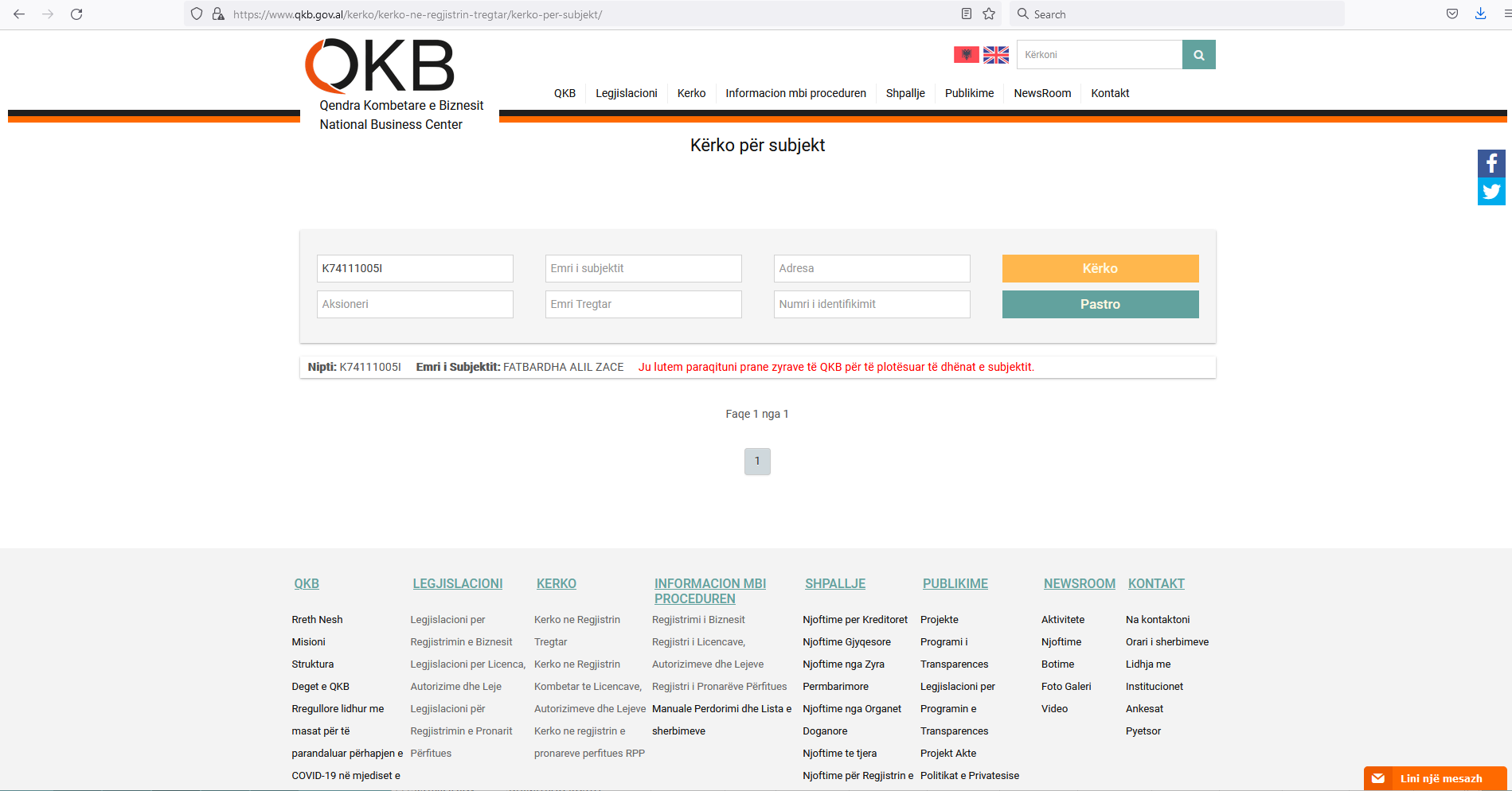1512x791 pixels.
Task: Toggle reader view icon in address bar
Action: coord(966,14)
